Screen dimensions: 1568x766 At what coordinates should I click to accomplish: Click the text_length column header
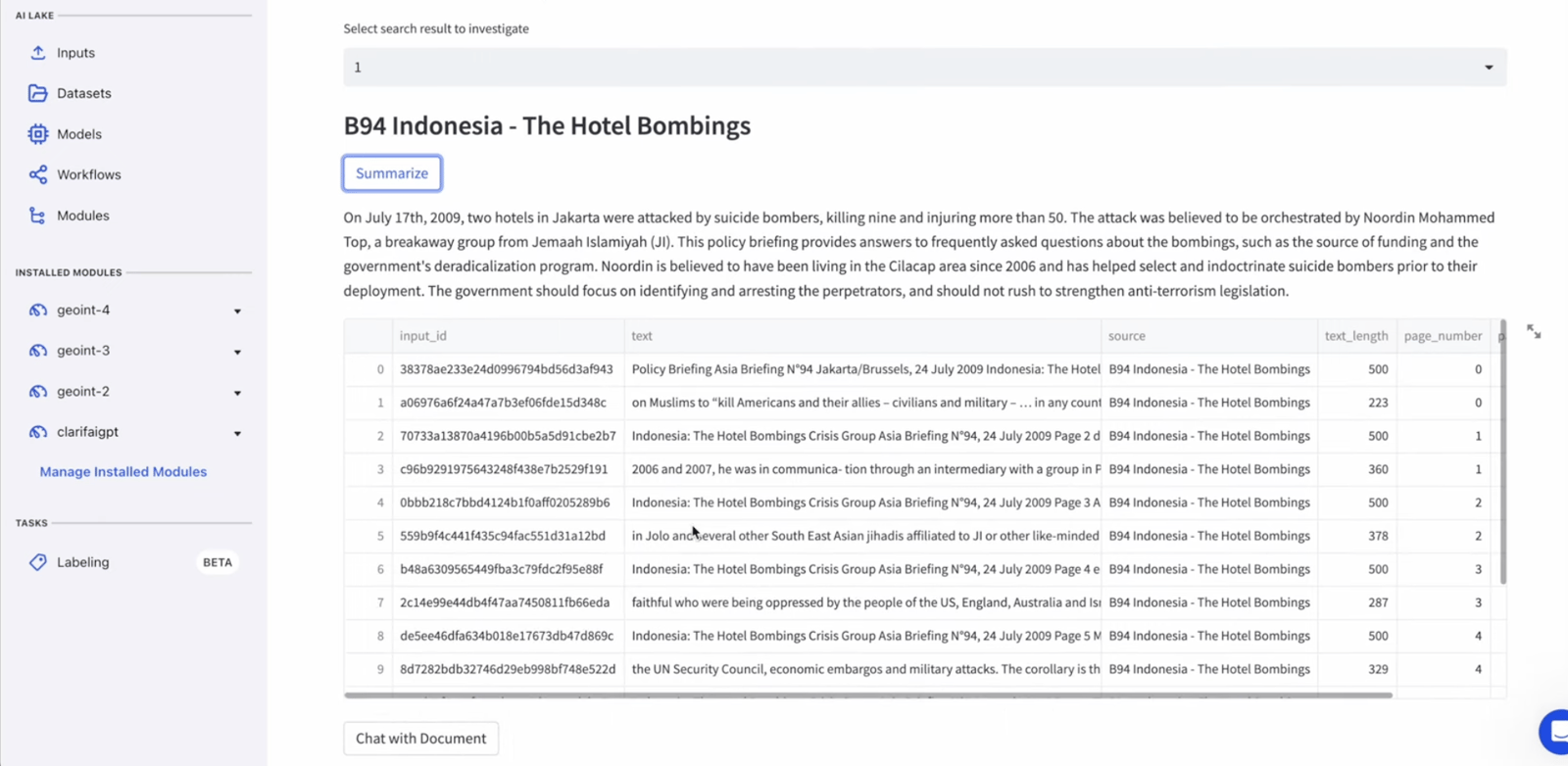pos(1355,336)
